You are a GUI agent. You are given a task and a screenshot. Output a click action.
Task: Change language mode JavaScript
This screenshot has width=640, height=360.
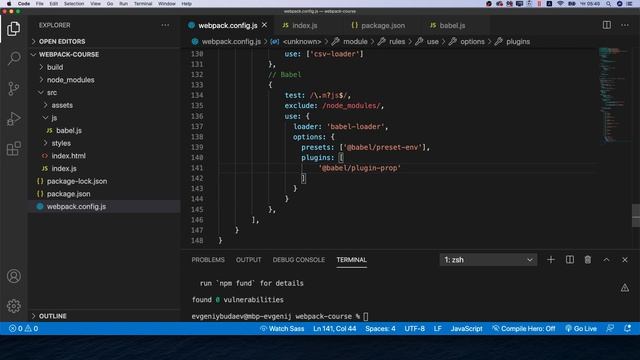tap(466, 329)
